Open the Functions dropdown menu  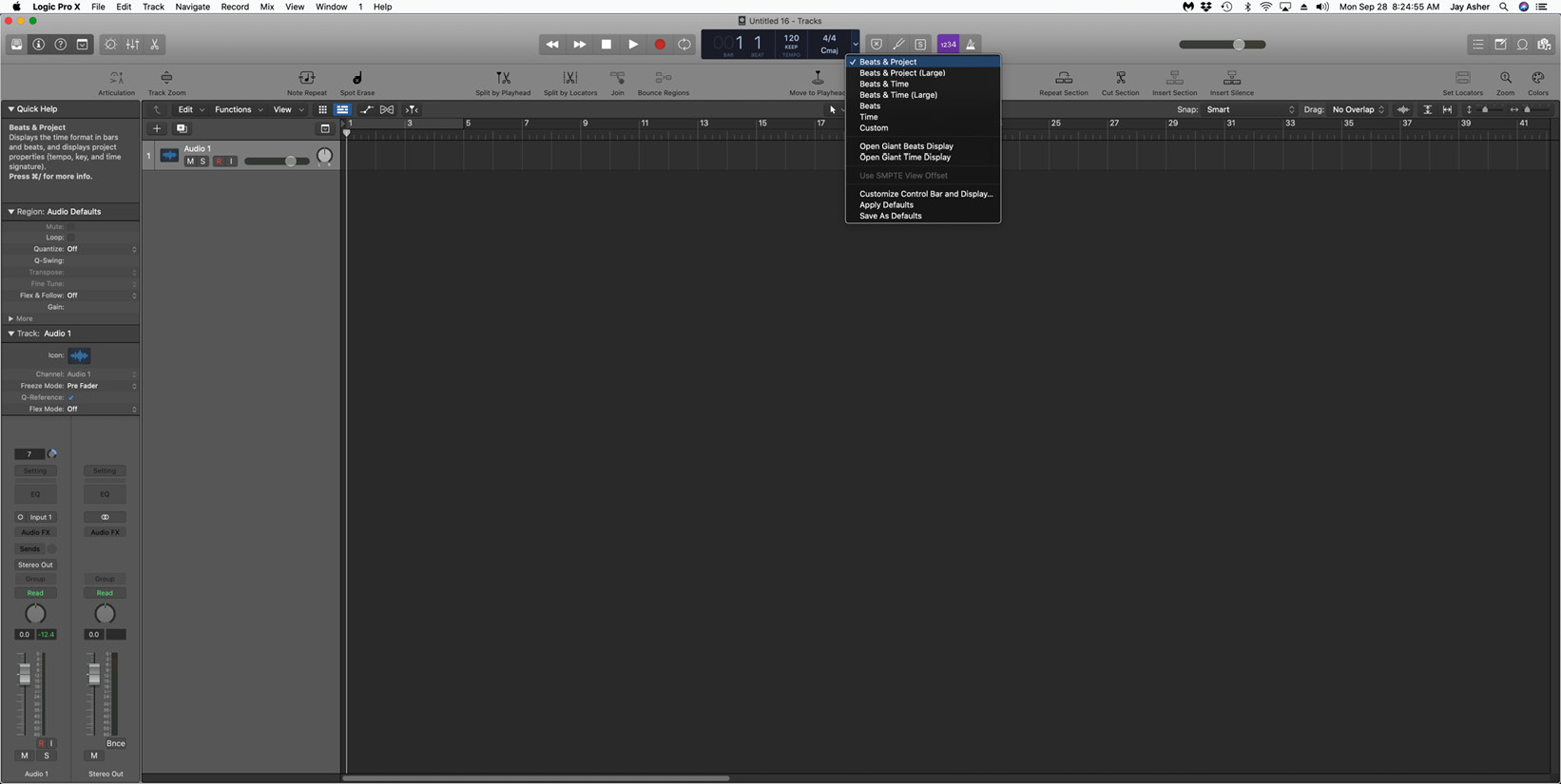pyautogui.click(x=238, y=109)
